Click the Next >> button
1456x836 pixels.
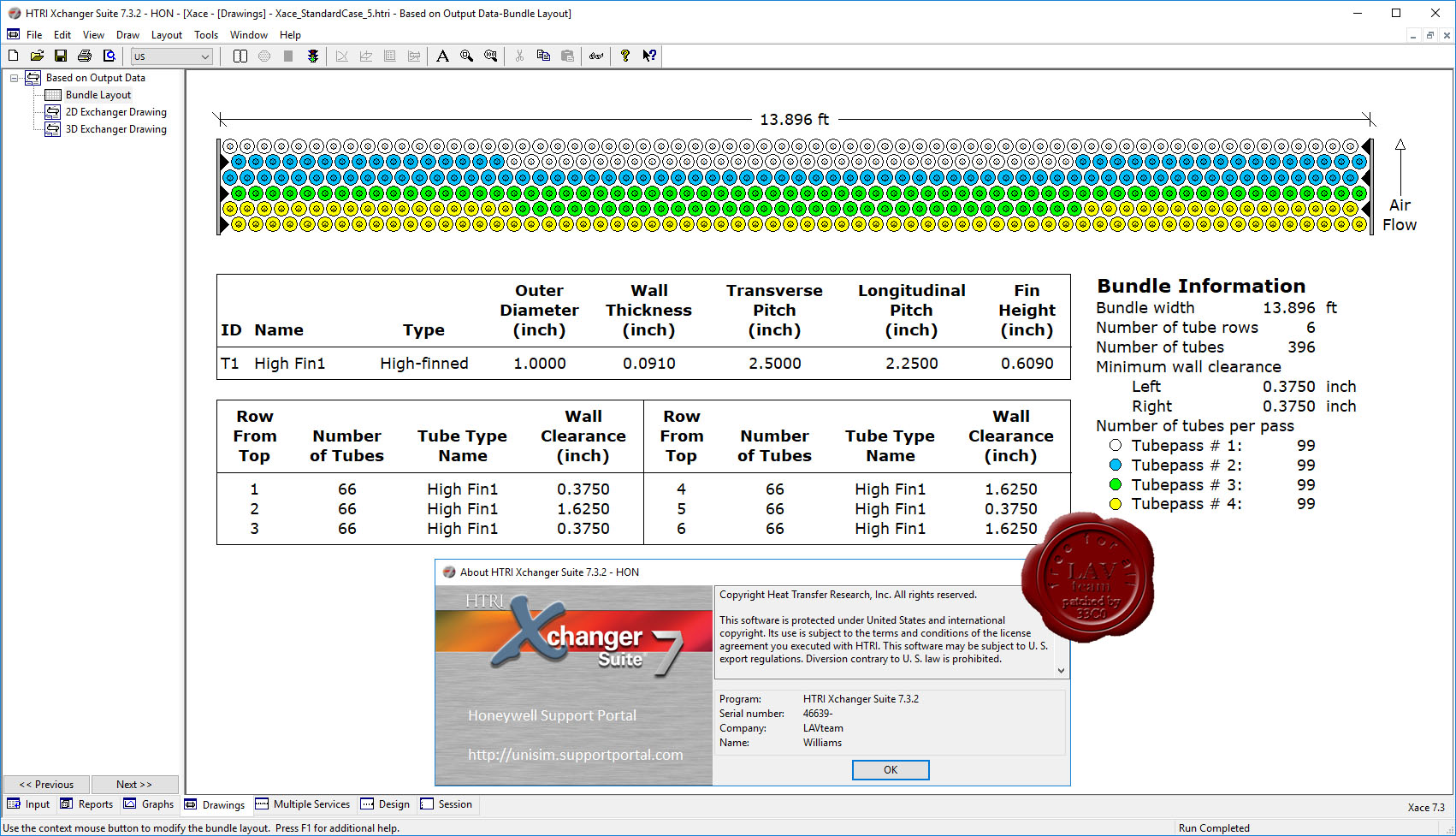pyautogui.click(x=134, y=785)
